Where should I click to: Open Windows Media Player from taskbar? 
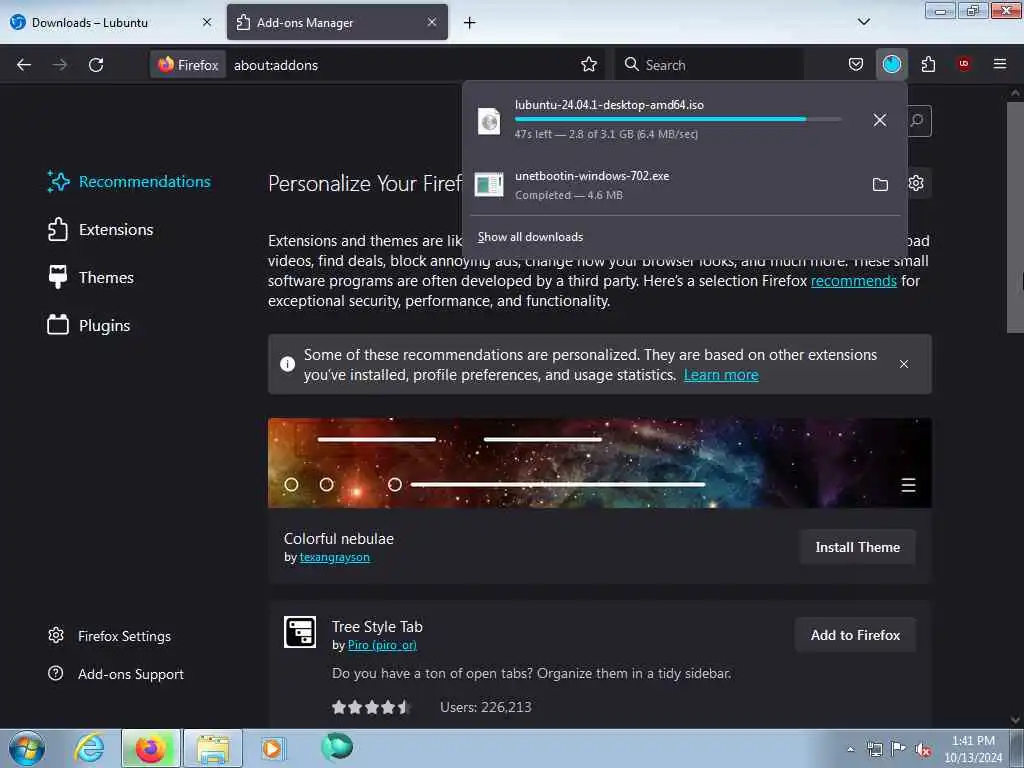[272, 748]
